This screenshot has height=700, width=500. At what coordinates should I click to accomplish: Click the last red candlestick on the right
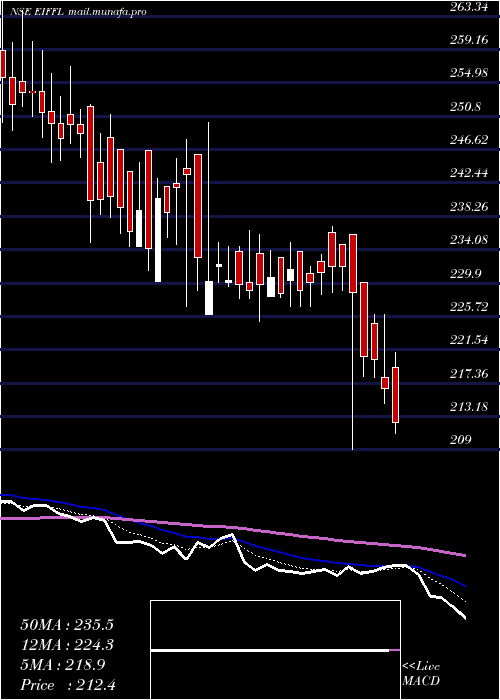(396, 395)
